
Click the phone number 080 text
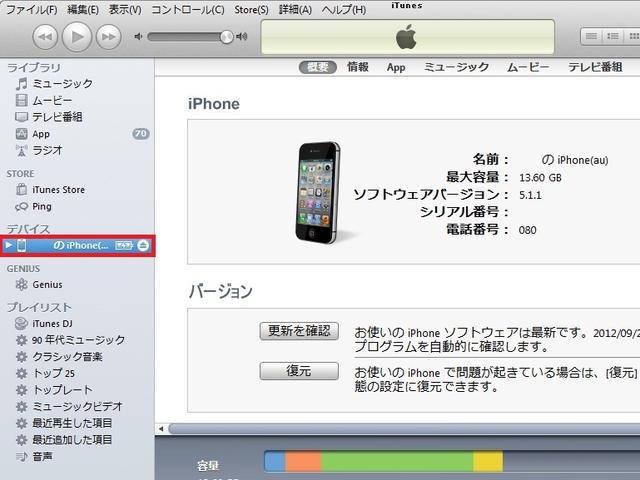[x=527, y=230]
